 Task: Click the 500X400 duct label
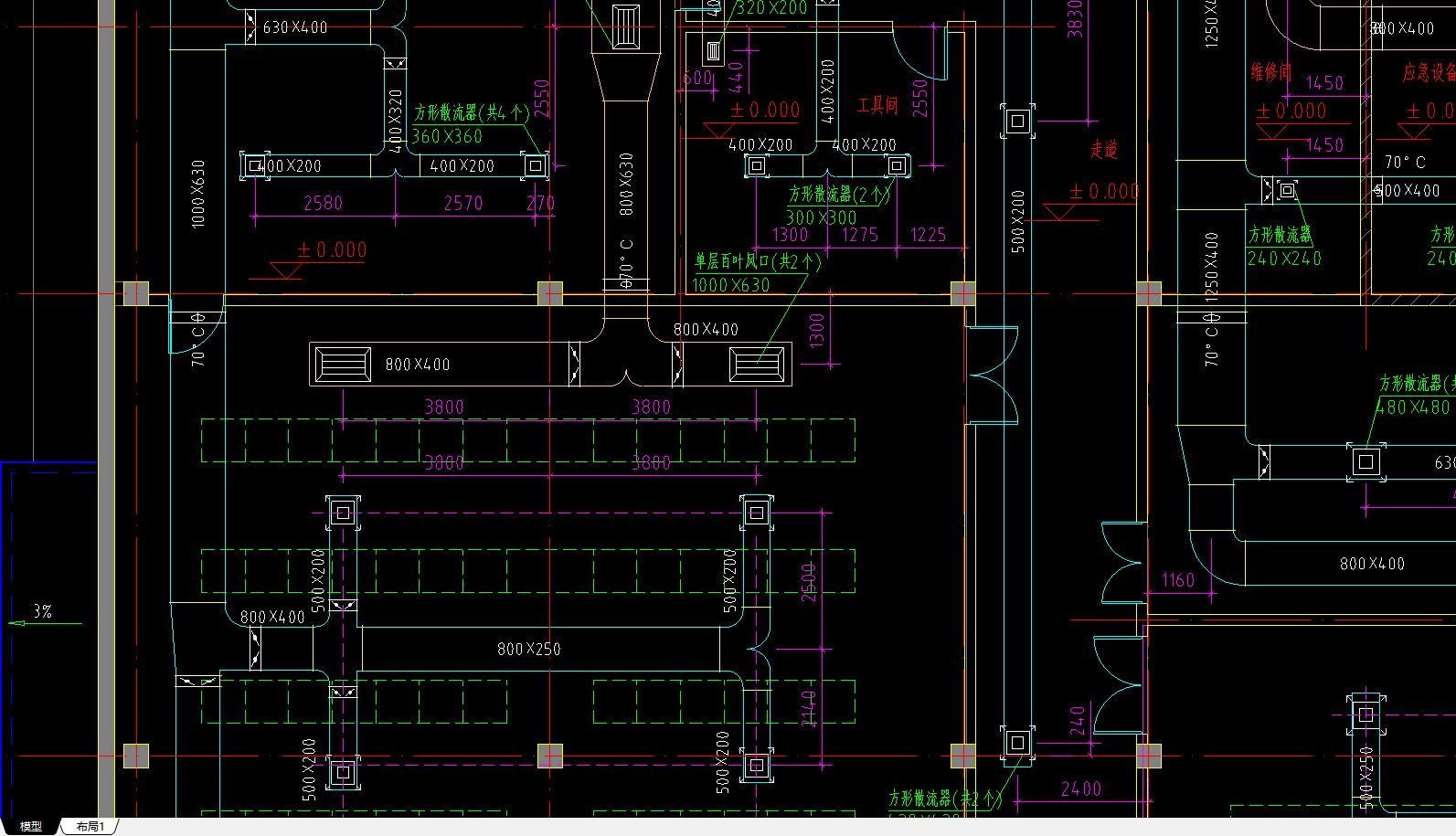[1408, 190]
